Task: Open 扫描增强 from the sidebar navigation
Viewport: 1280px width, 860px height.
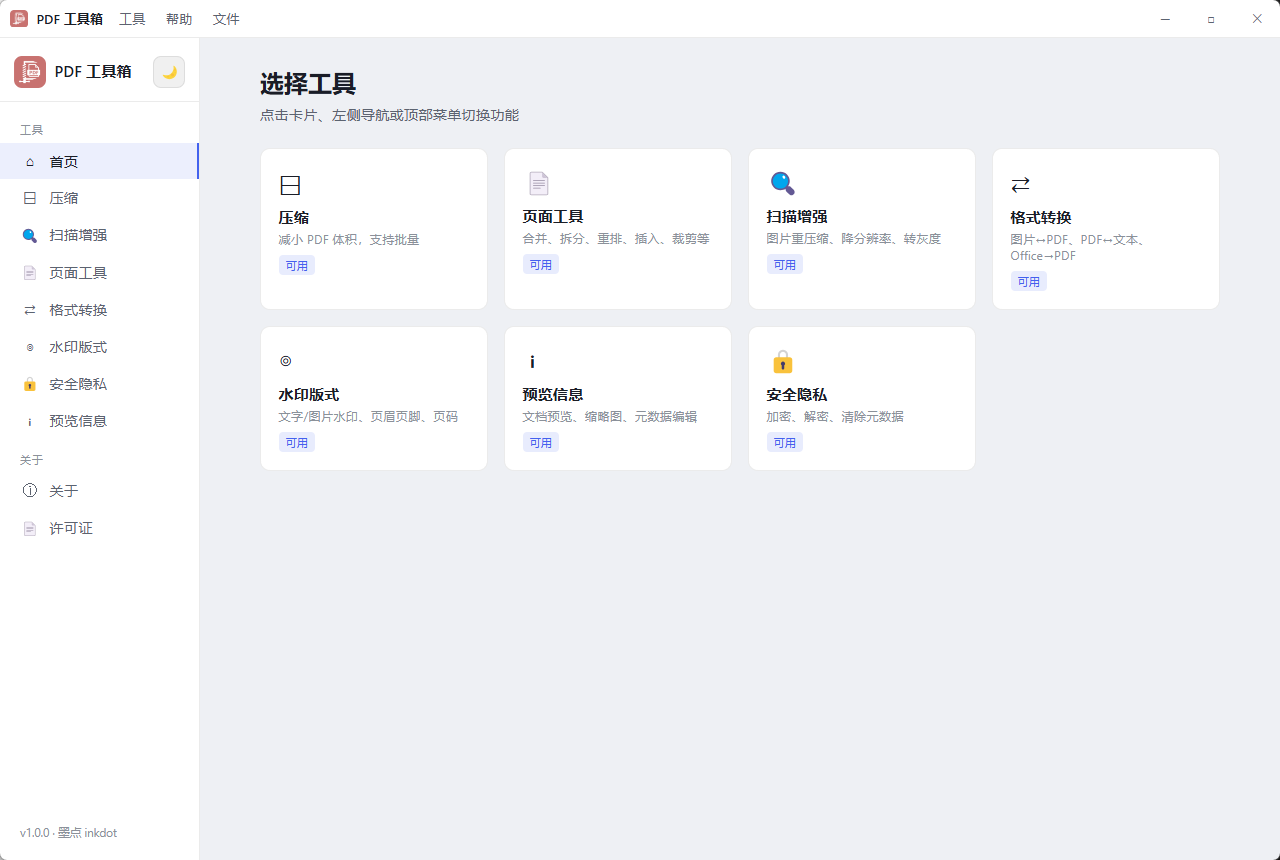Action: 99,236
